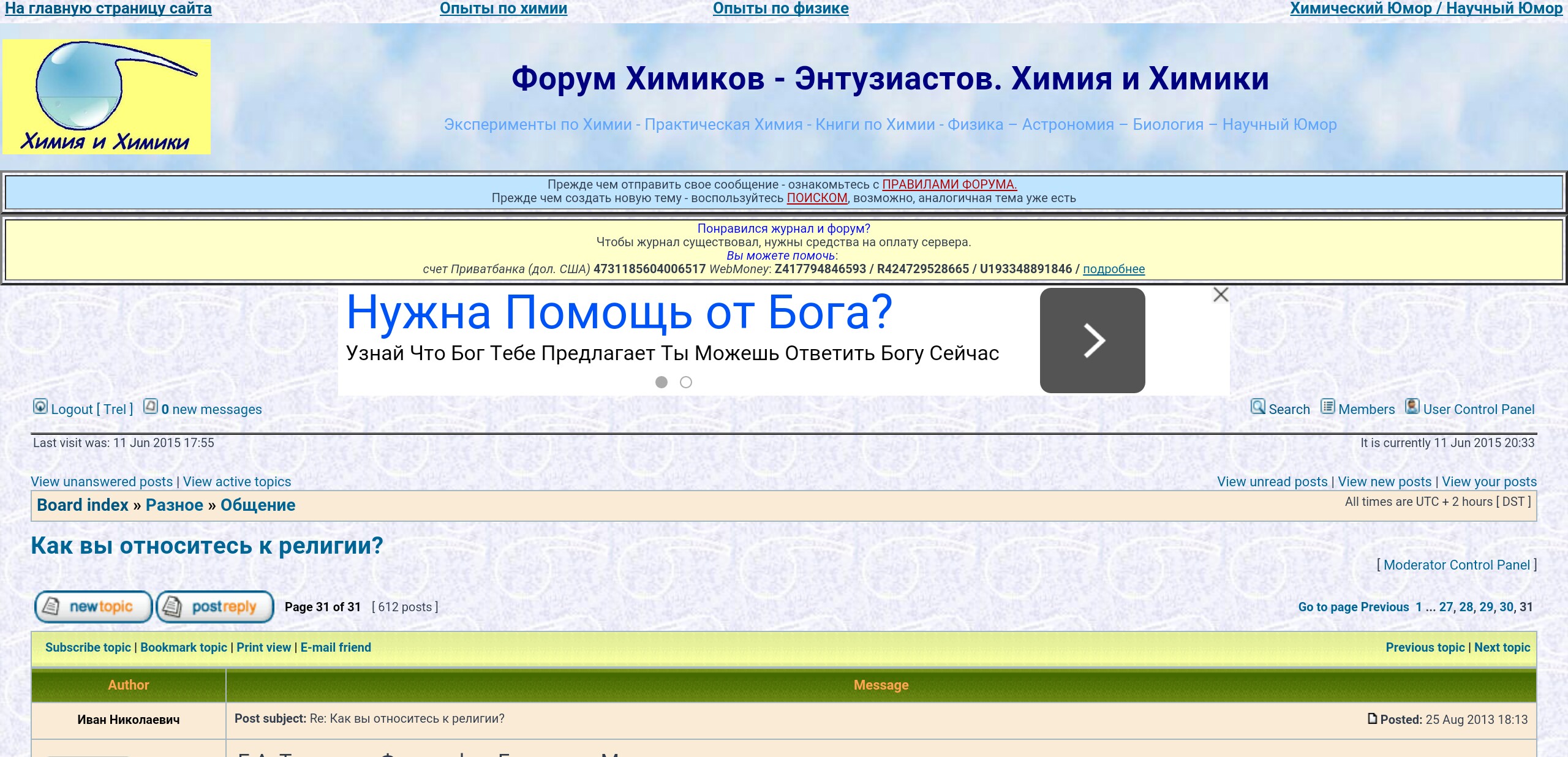
Task: Go to page 30 of the topic
Action: 1506,607
